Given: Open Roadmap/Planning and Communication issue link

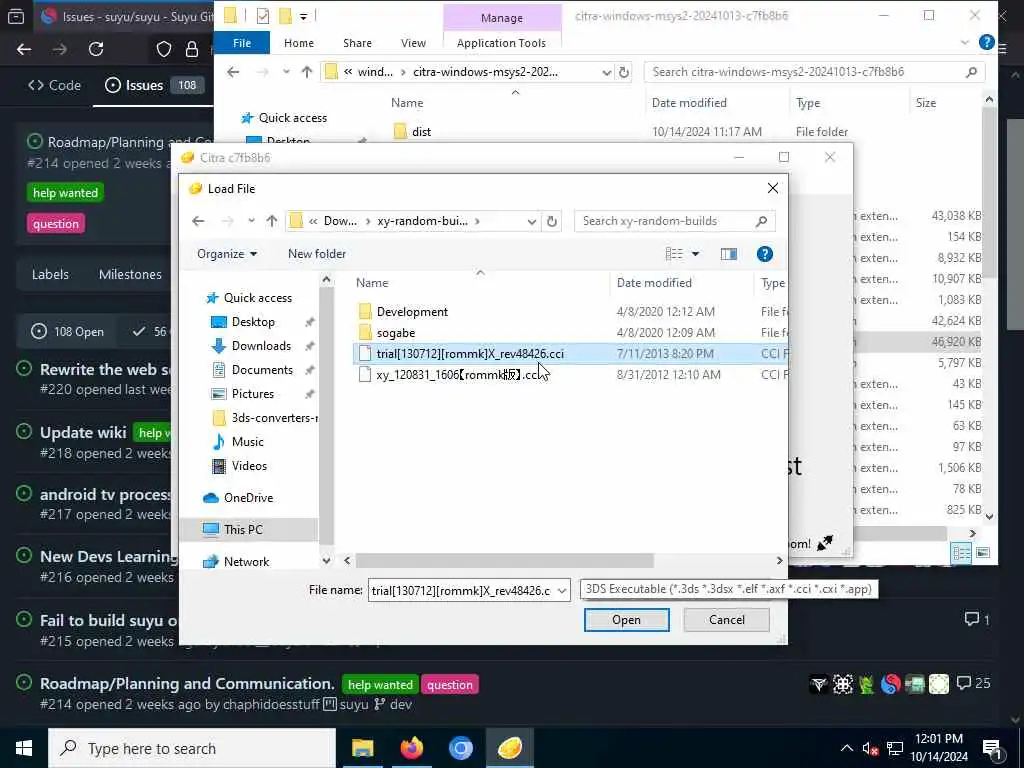Looking at the screenshot, I should (187, 684).
